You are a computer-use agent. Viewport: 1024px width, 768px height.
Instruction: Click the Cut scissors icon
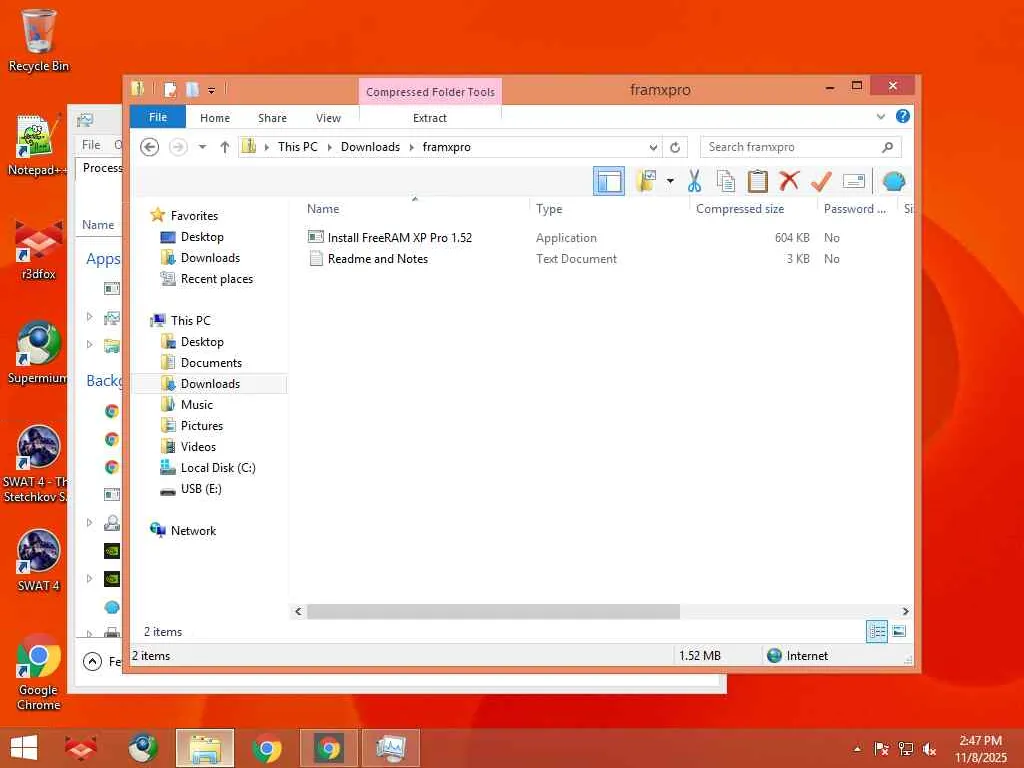pyautogui.click(x=694, y=181)
